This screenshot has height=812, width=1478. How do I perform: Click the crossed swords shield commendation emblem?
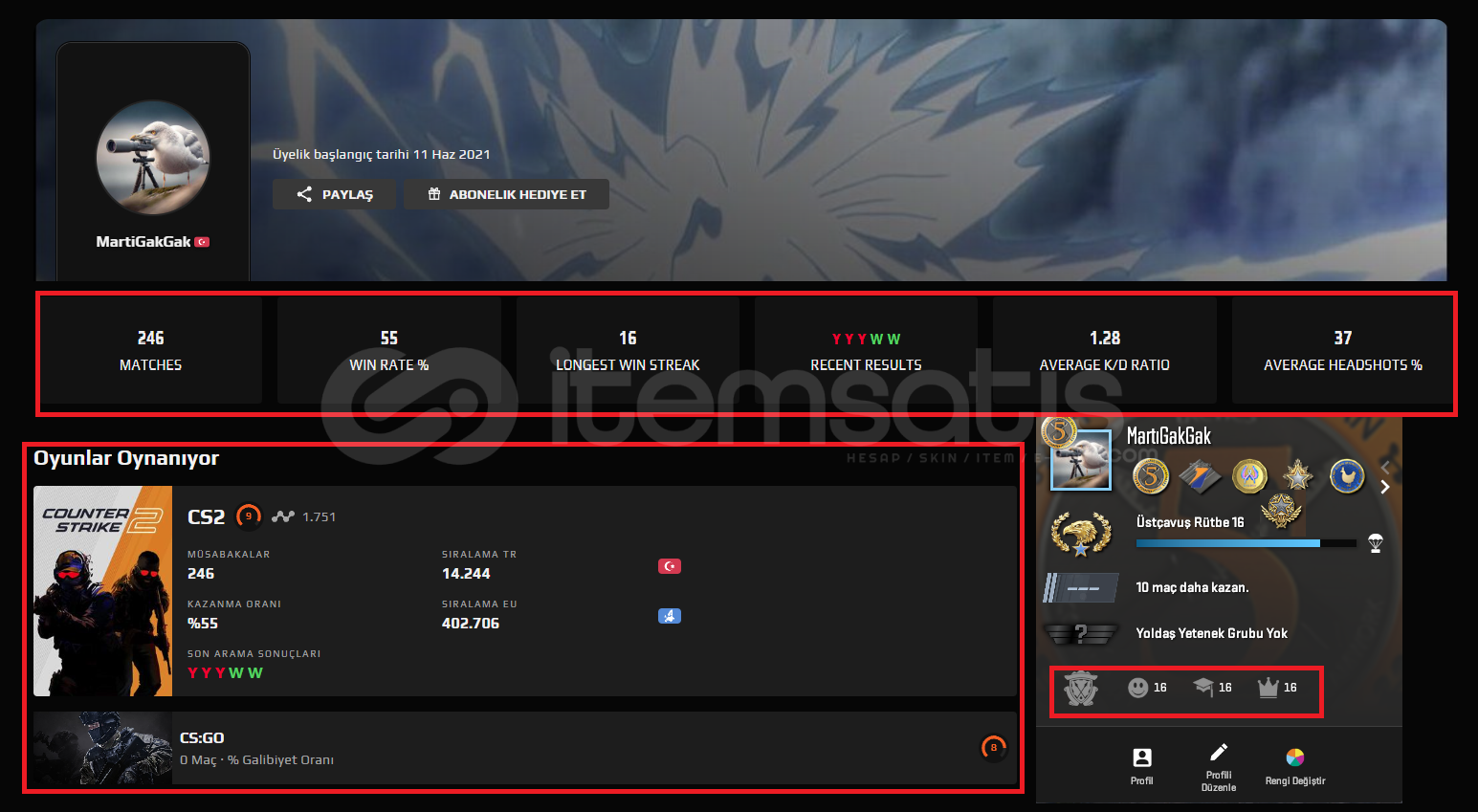click(1081, 688)
